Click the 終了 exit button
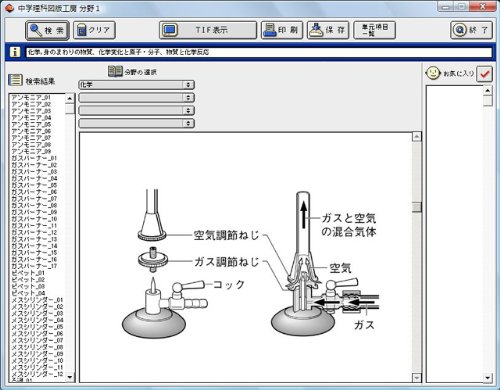 [471, 30]
